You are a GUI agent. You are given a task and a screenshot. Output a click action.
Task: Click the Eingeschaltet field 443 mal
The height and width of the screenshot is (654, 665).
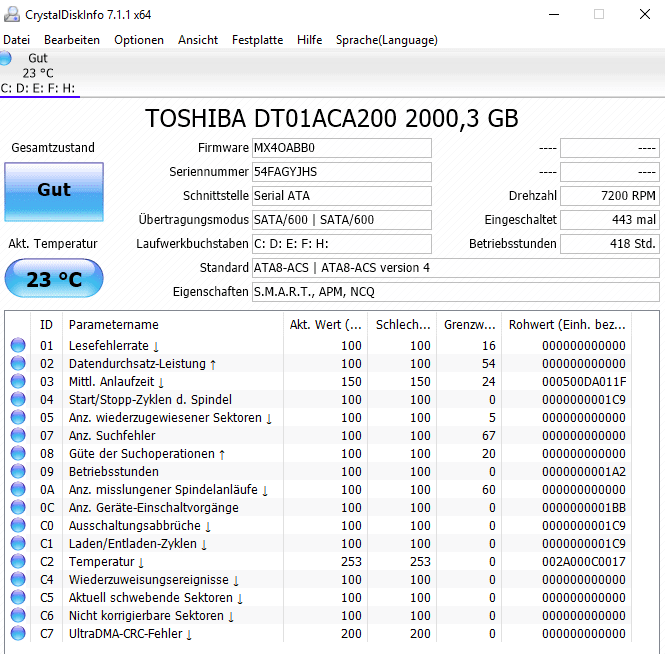point(610,220)
